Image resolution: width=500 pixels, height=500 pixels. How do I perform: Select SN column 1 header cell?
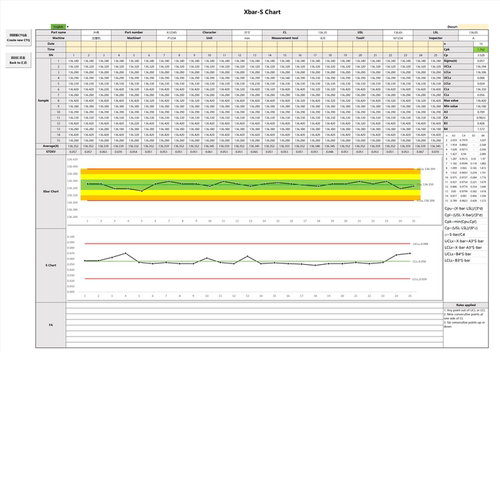pyautogui.click(x=73, y=55)
